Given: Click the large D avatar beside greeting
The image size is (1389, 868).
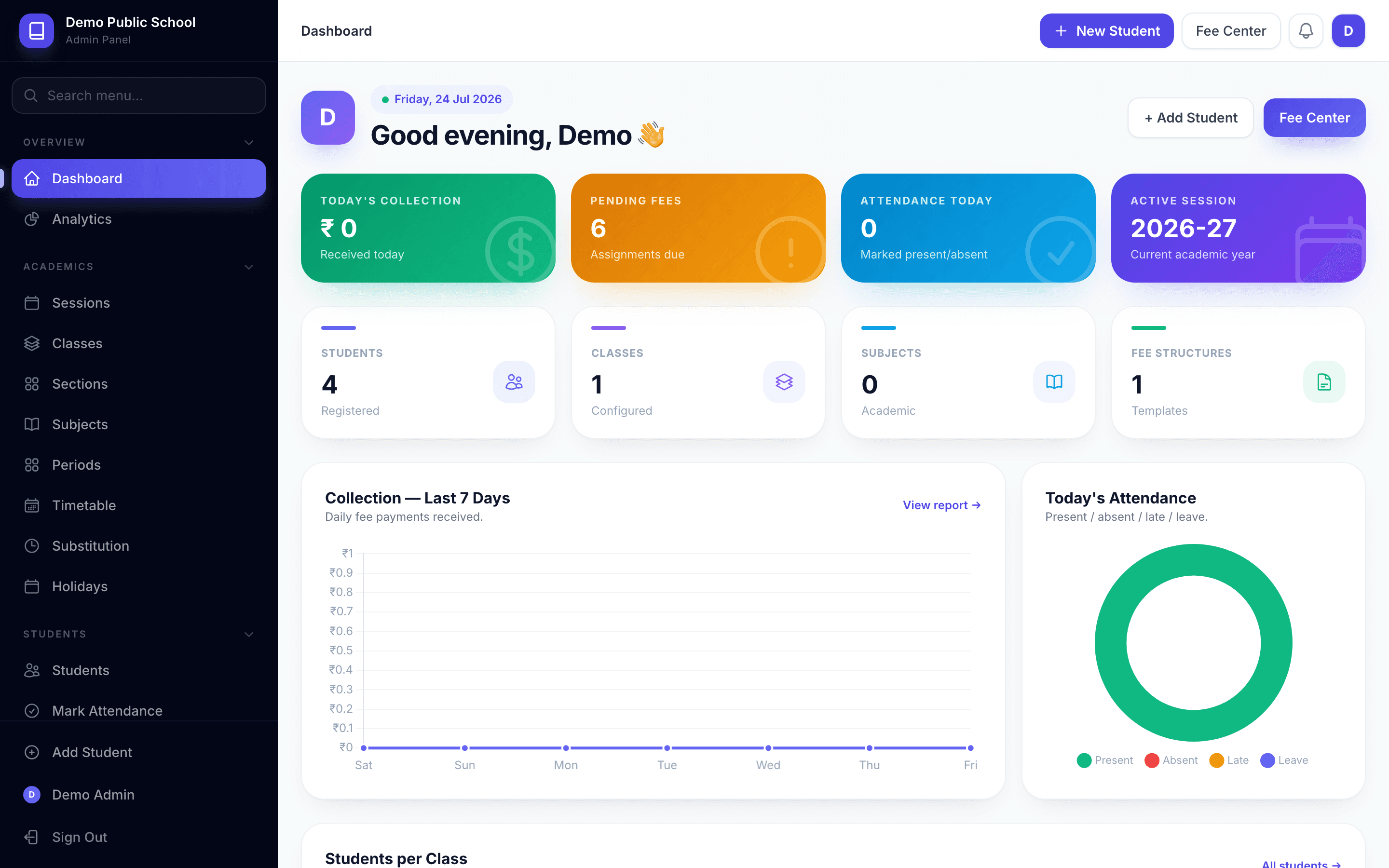Looking at the screenshot, I should pyautogui.click(x=328, y=118).
